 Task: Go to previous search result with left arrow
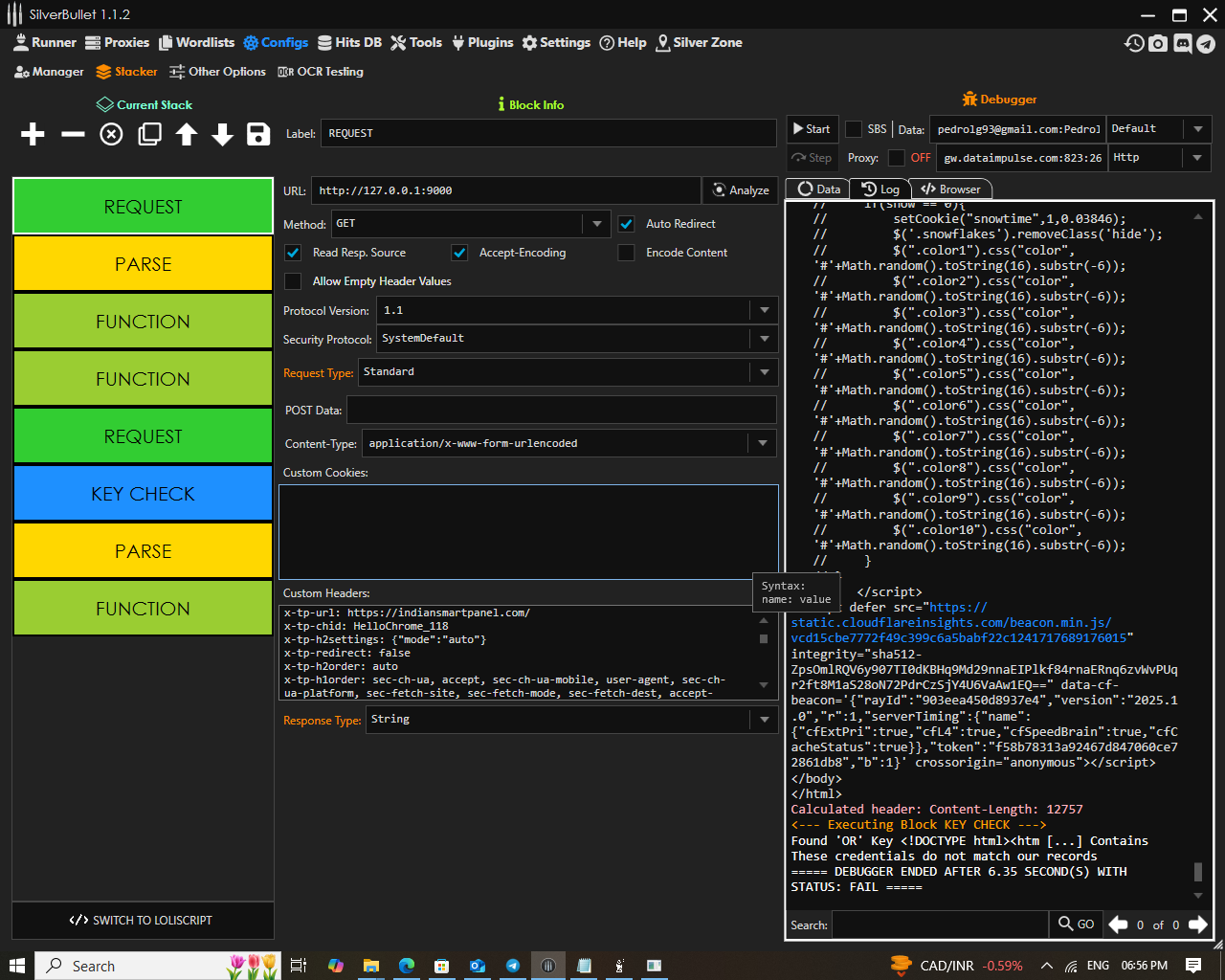[x=1118, y=924]
